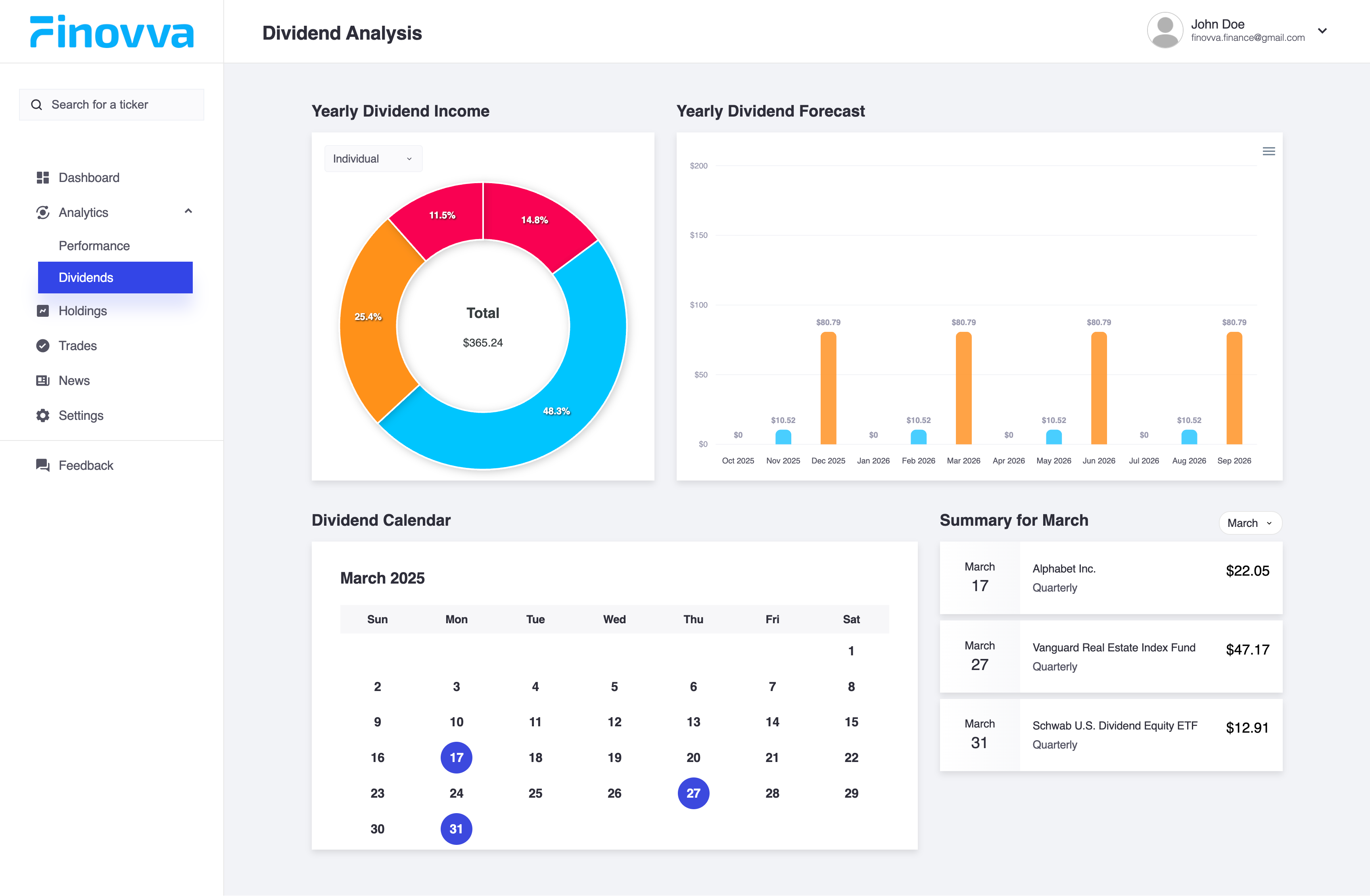The image size is (1370, 896).
Task: Open the forecast chart hamburger menu
Action: [1269, 151]
